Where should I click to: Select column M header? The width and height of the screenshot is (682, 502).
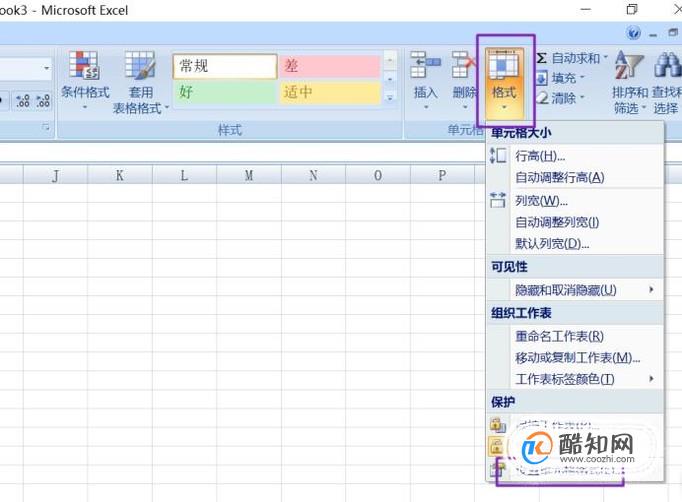[249, 175]
